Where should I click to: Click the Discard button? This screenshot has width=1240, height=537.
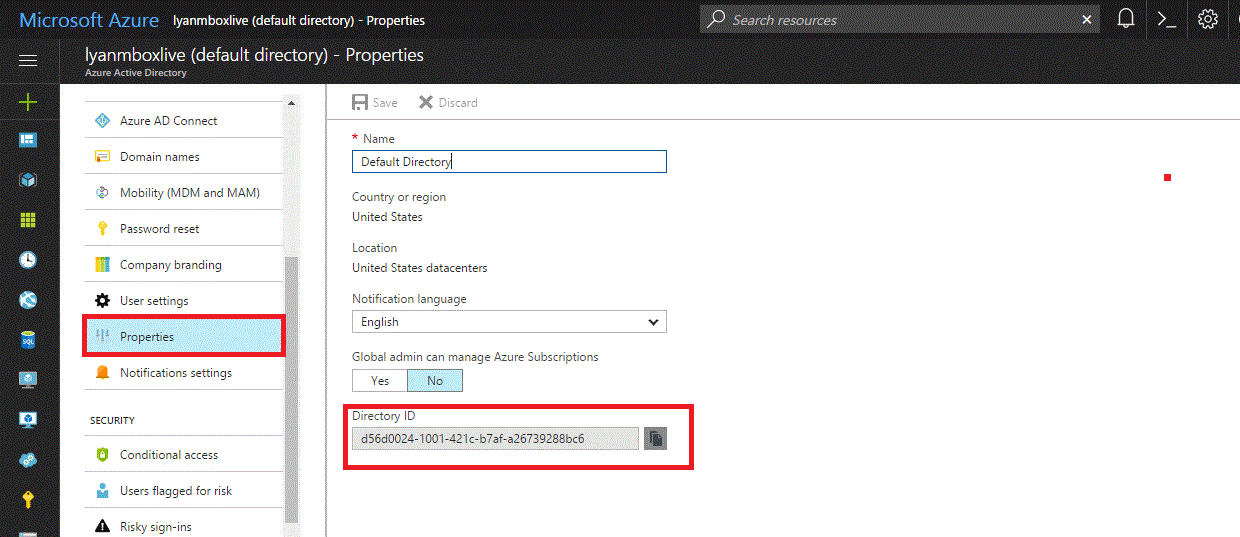coord(448,103)
